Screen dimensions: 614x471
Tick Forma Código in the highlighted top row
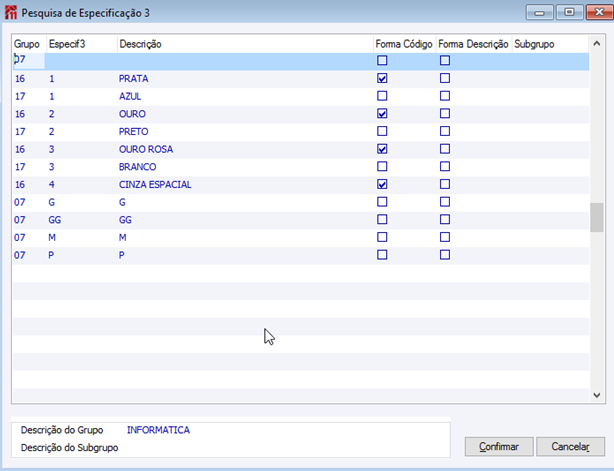click(382, 60)
